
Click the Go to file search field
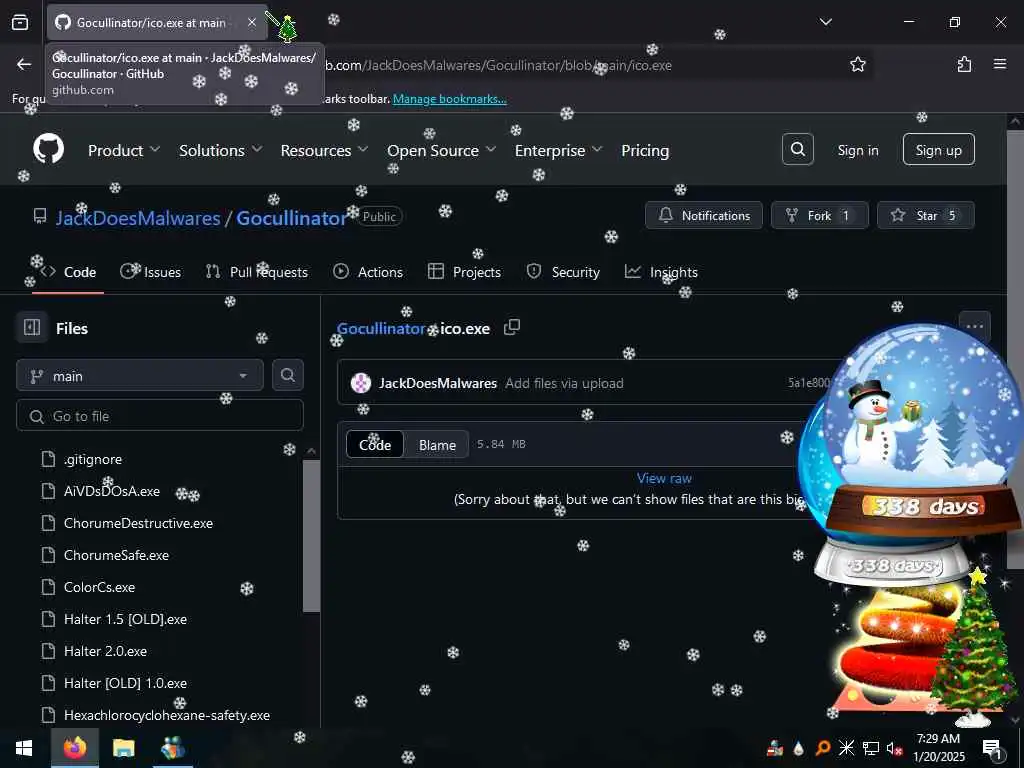point(160,416)
